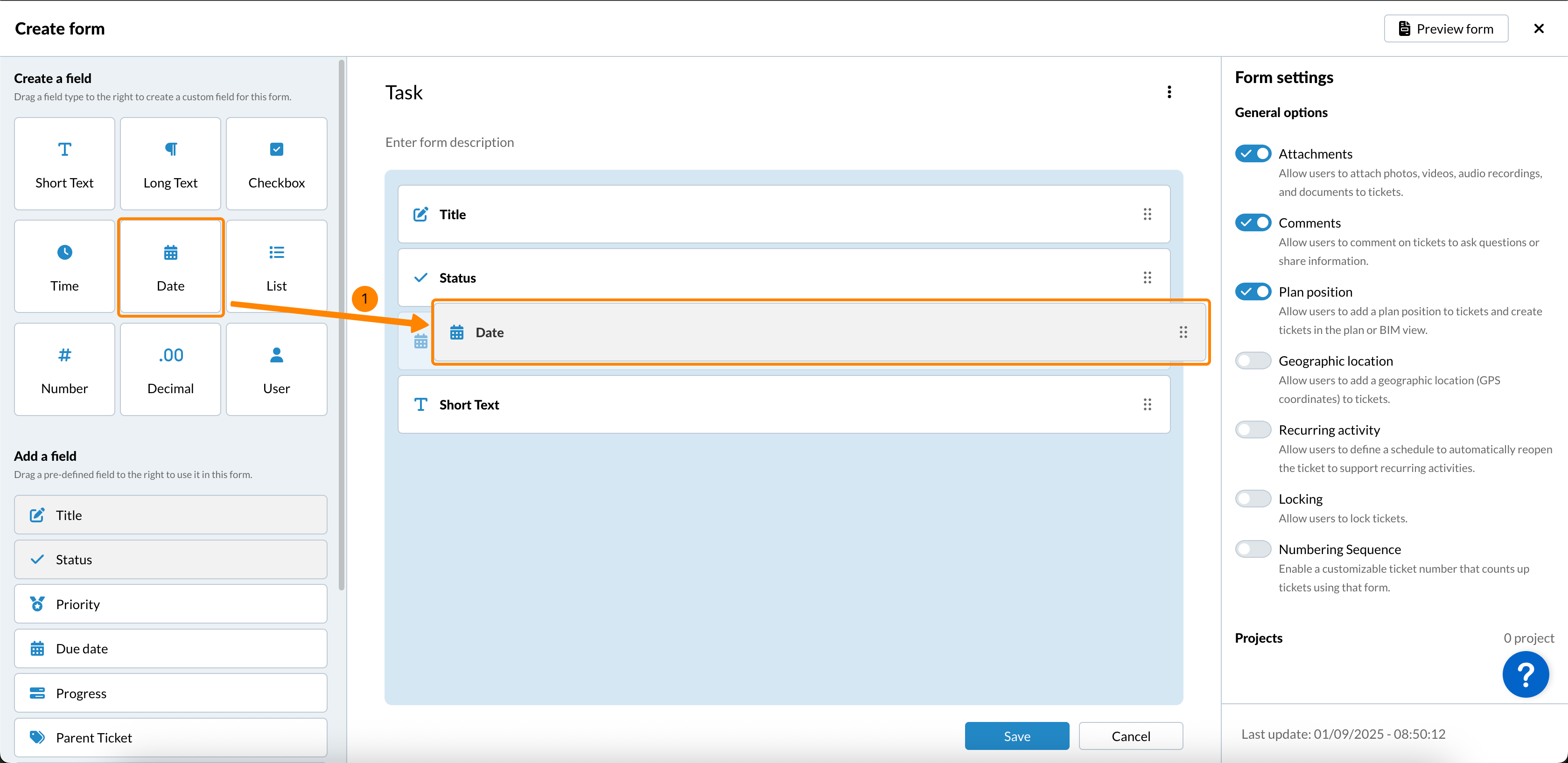This screenshot has height=763, width=1568.
Task: Click the Checkbox field type tile
Action: coord(276,164)
